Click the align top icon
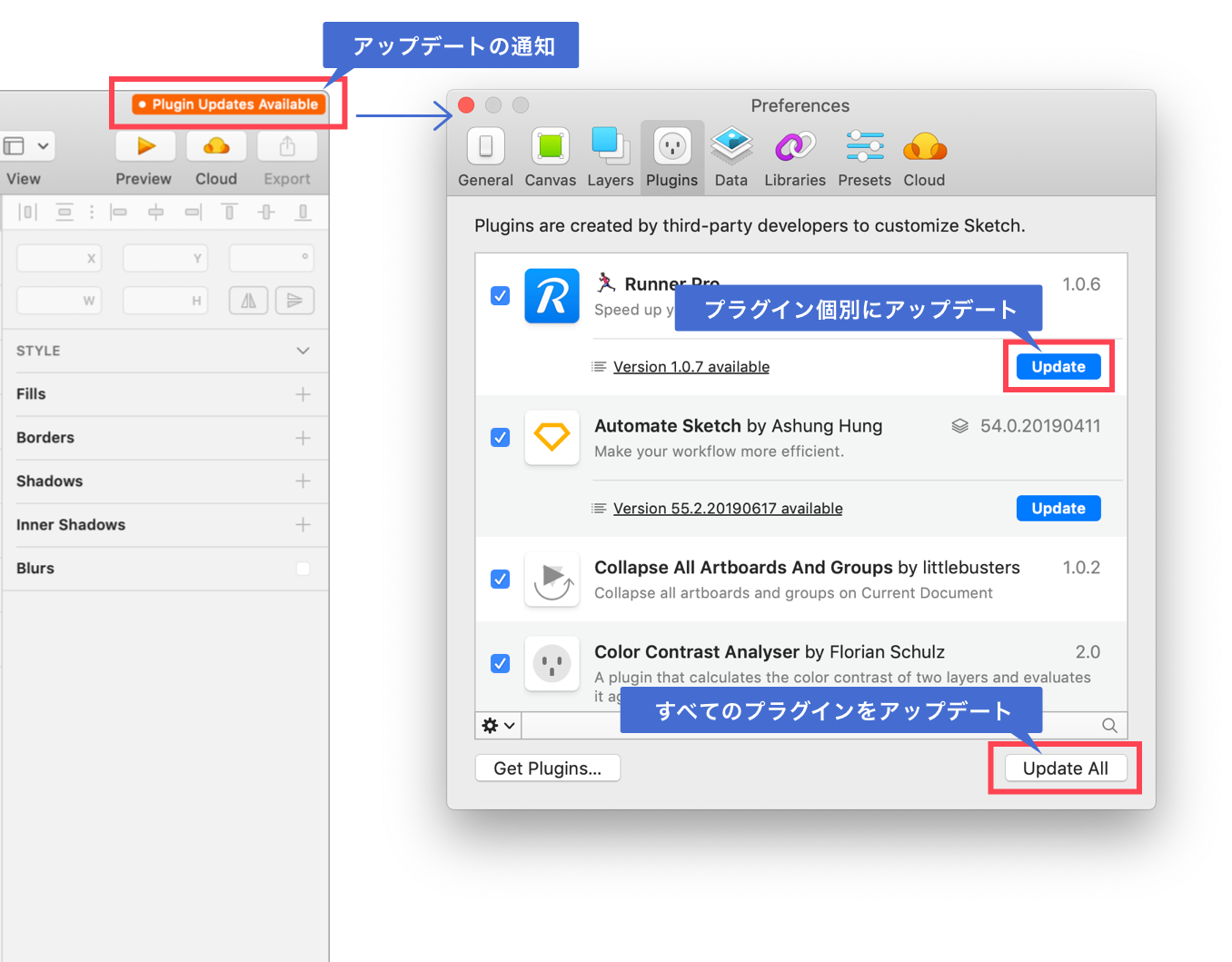The width and height of the screenshot is (1232, 962). [229, 213]
